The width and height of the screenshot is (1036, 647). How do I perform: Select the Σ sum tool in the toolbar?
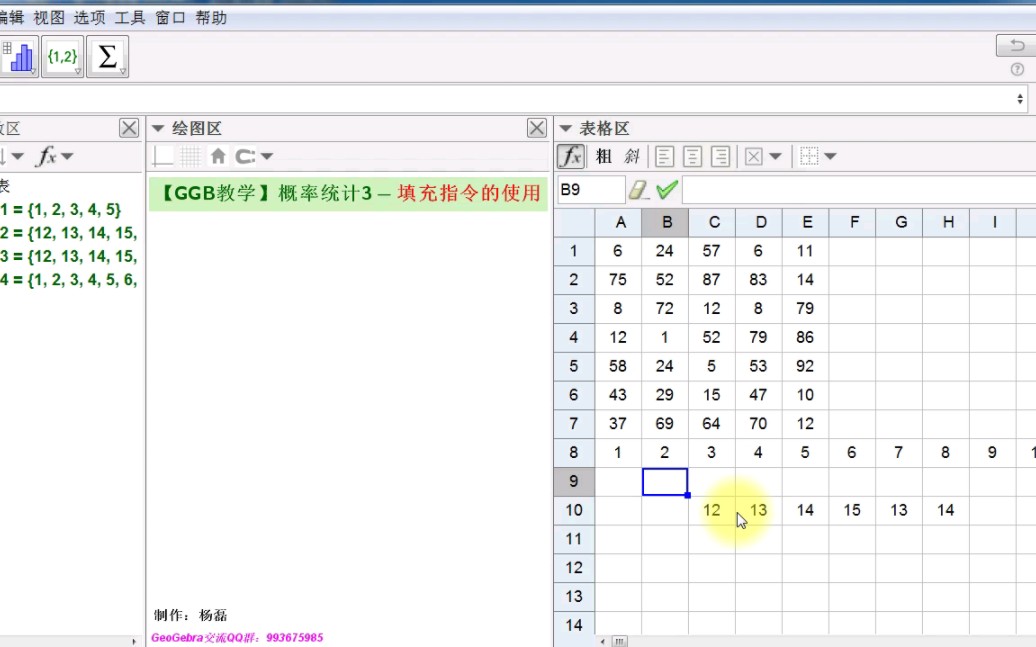click(x=106, y=55)
